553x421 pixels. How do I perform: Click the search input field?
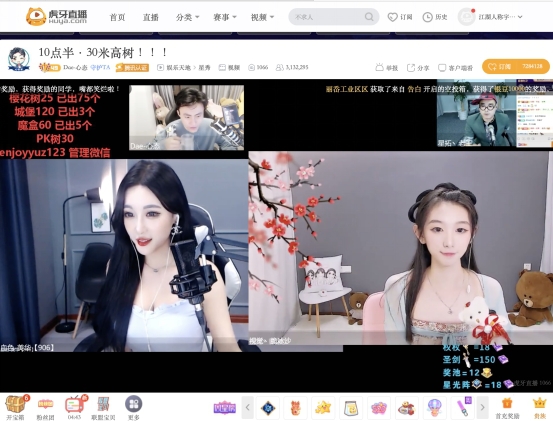333,17
